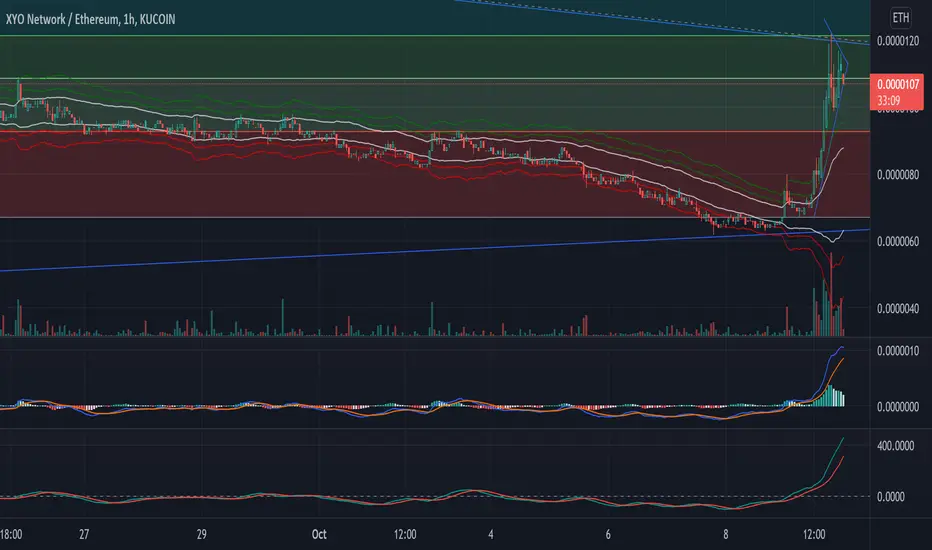Image resolution: width=932 pixels, height=550 pixels.
Task: Click the 8 date label
Action: point(725,535)
